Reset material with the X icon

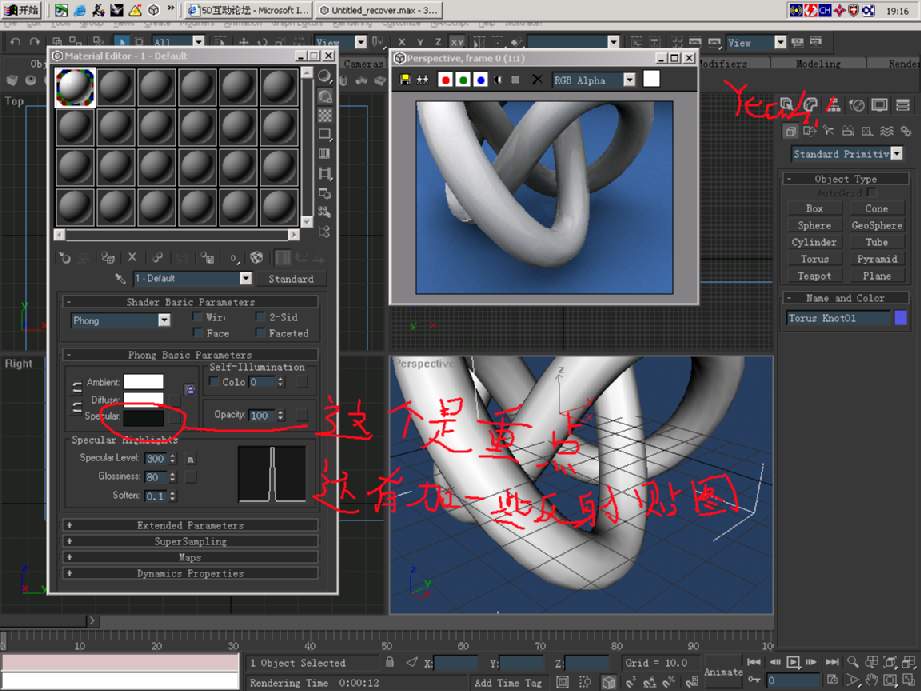coord(132,257)
